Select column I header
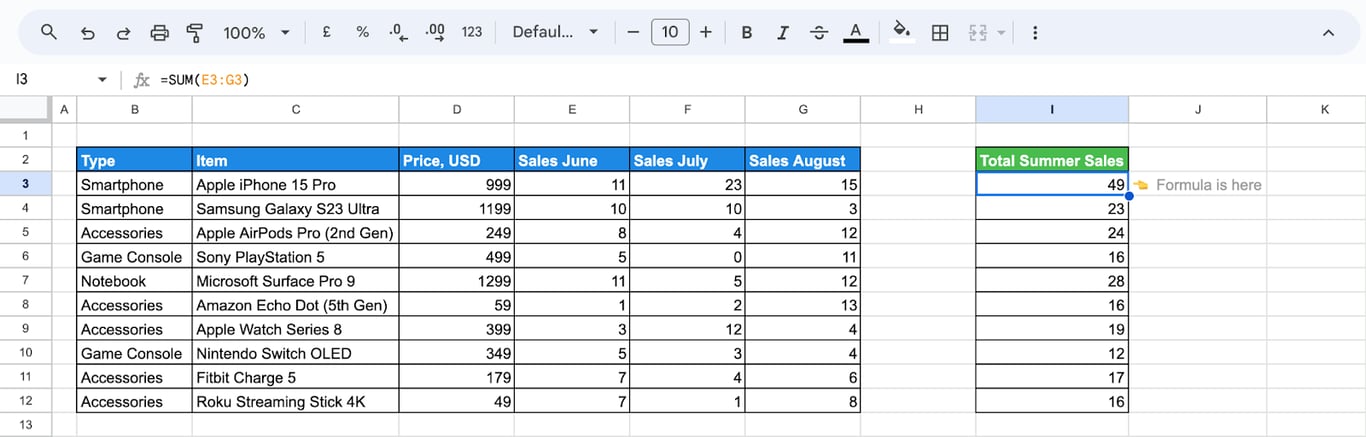The height and width of the screenshot is (437, 1366). 1052,109
